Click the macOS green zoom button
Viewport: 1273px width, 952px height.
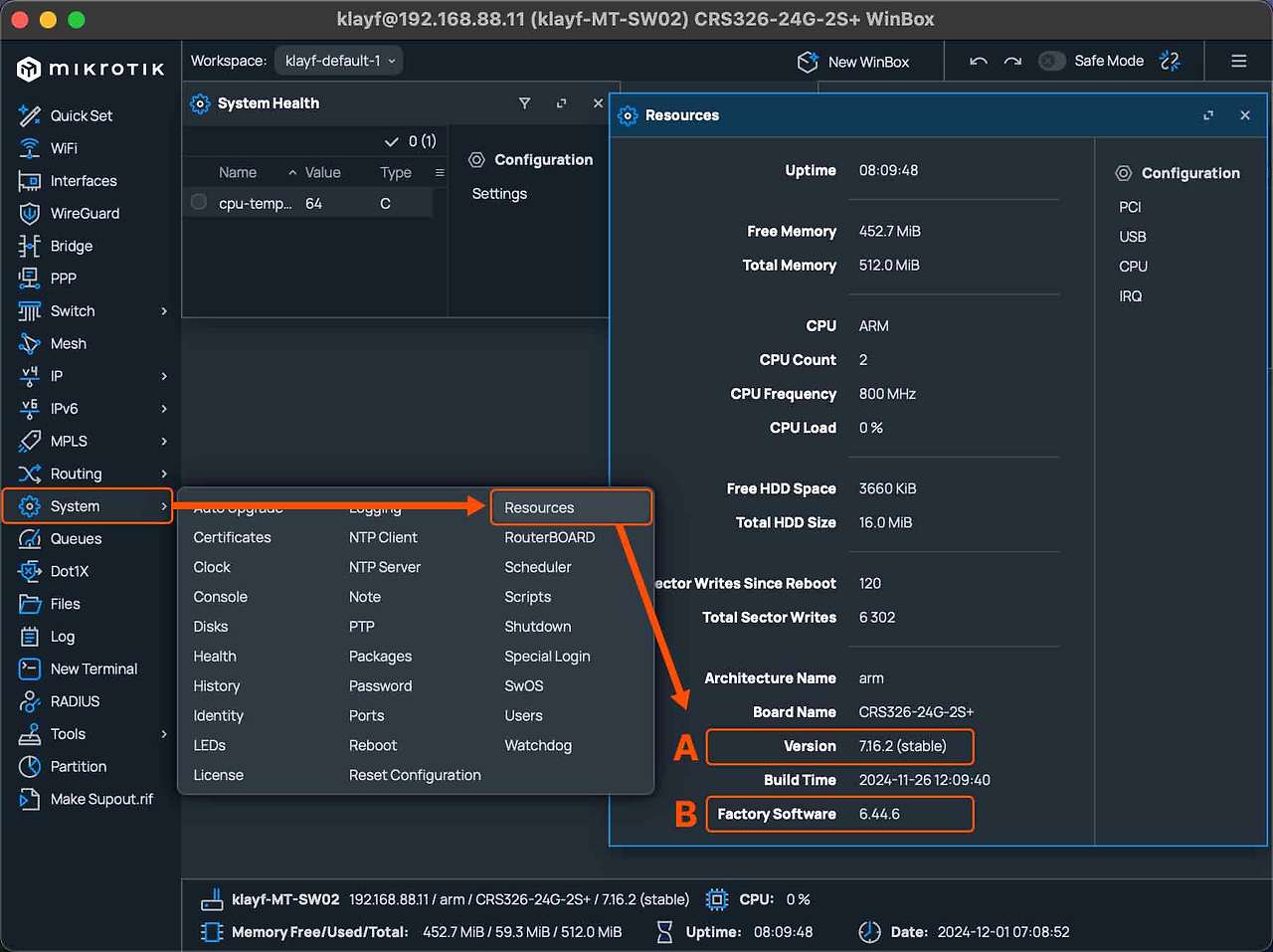[x=77, y=20]
